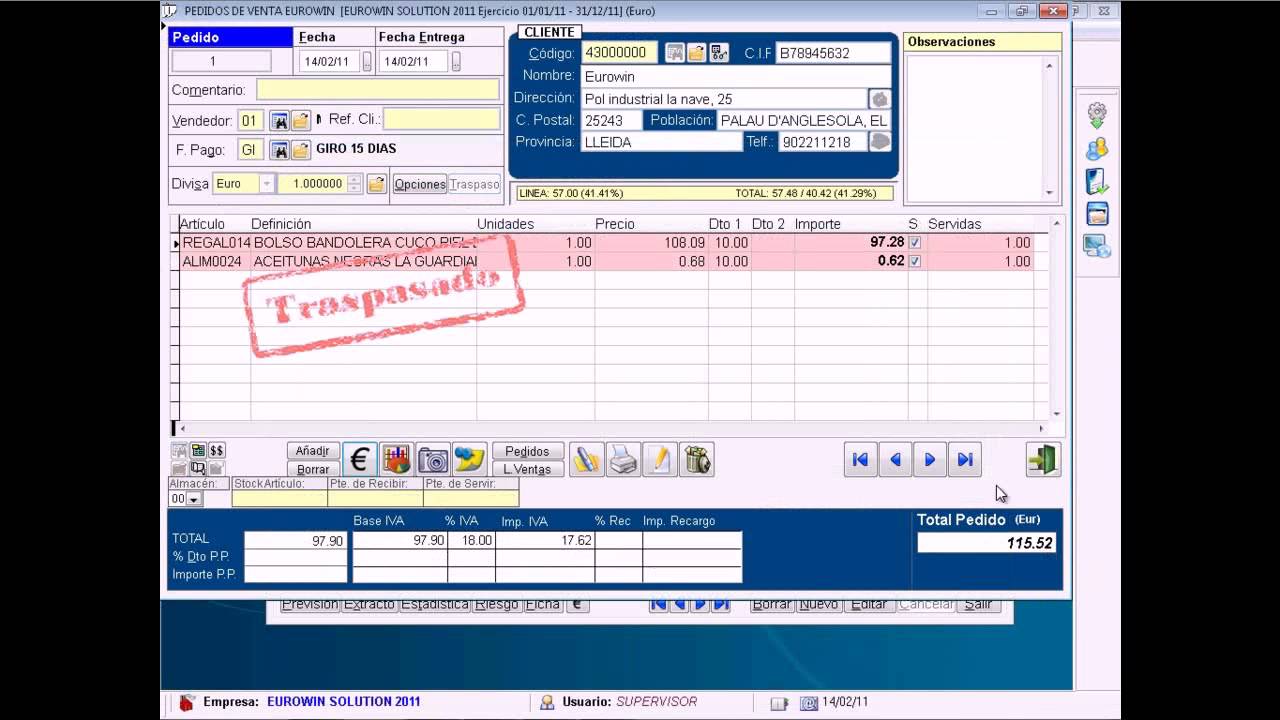This screenshot has width=1280, height=720.
Task: Click gear with green arrow sidebar icon
Action: [1097, 115]
